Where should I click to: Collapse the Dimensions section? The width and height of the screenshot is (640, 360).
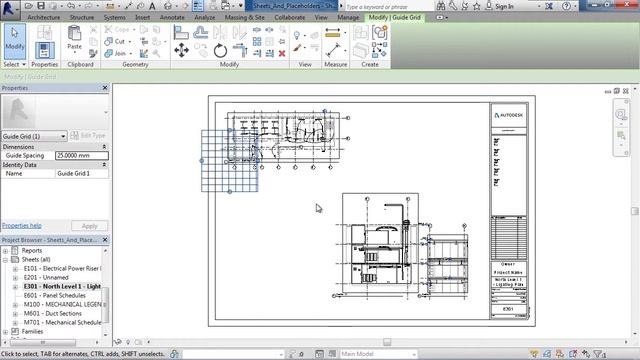[x=104, y=147]
